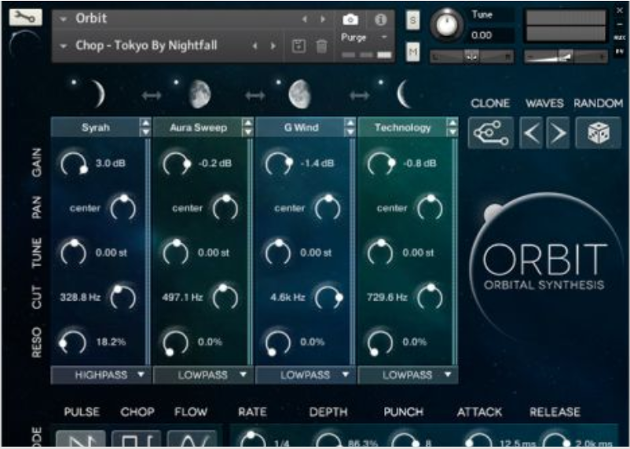Open the HIGHPASS filter type dropdown

(x=101, y=375)
